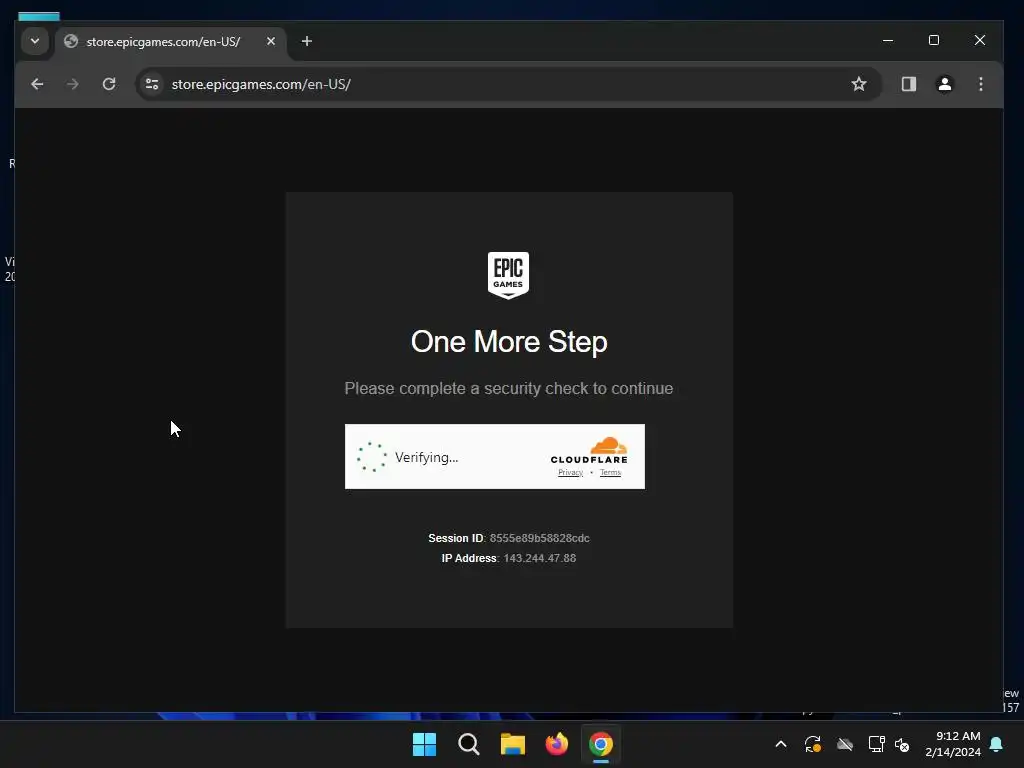
Task: Select the store.epicgames.com tab
Action: [171, 42]
